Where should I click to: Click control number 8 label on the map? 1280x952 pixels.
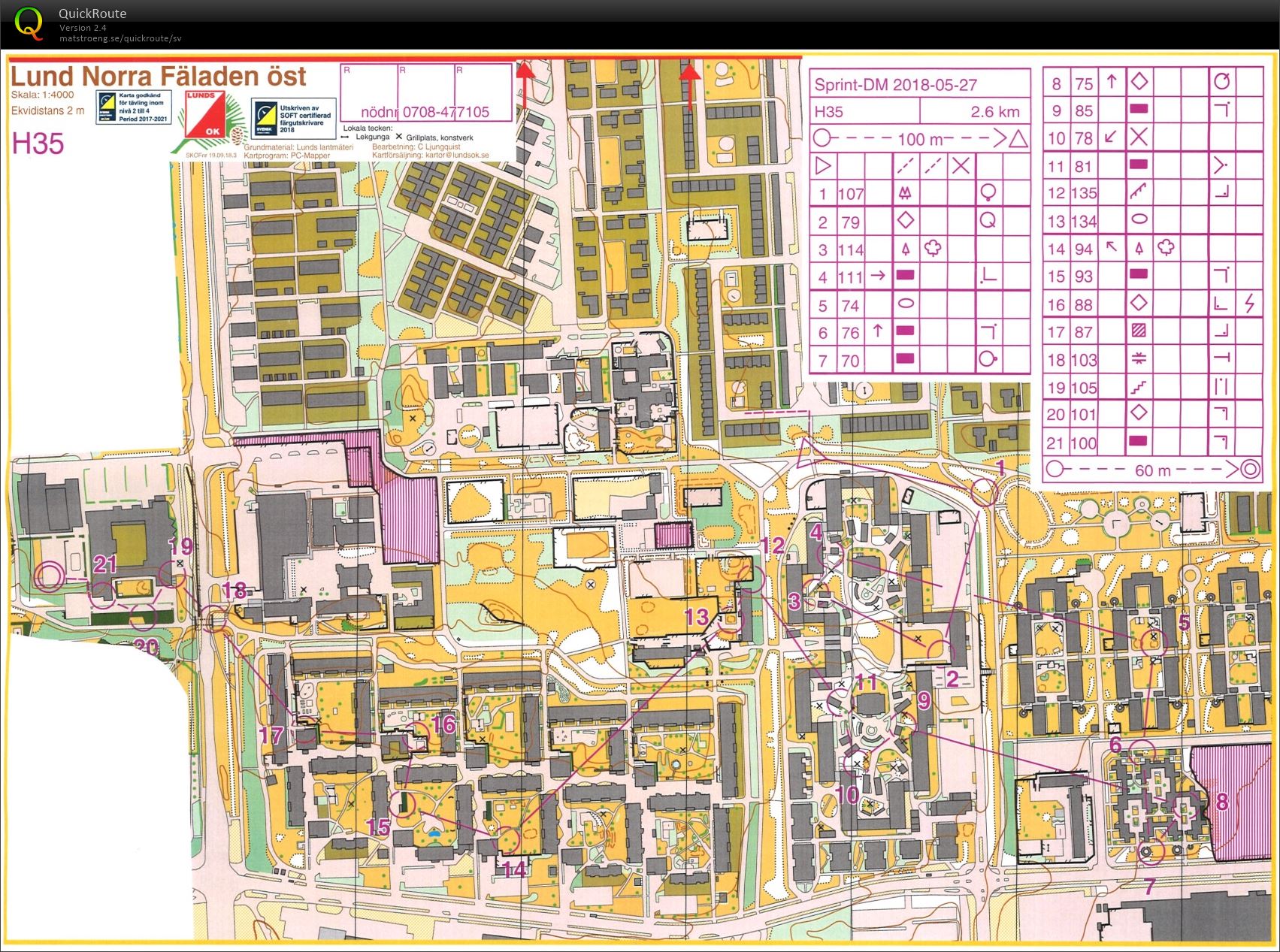1221,802
